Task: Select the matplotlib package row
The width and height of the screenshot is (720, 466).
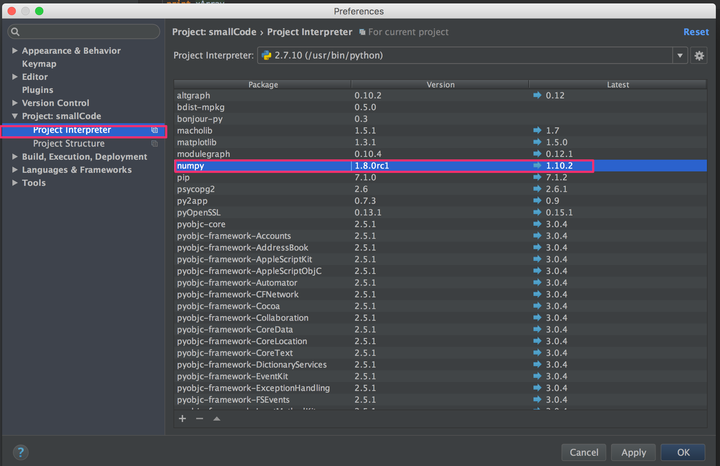Action: pos(440,142)
